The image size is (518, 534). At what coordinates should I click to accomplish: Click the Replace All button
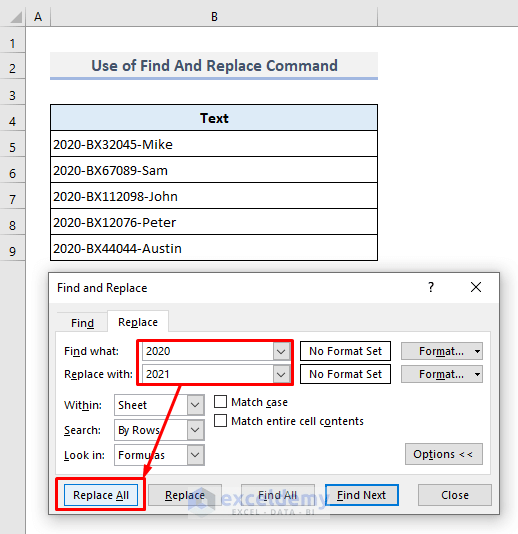click(x=101, y=495)
